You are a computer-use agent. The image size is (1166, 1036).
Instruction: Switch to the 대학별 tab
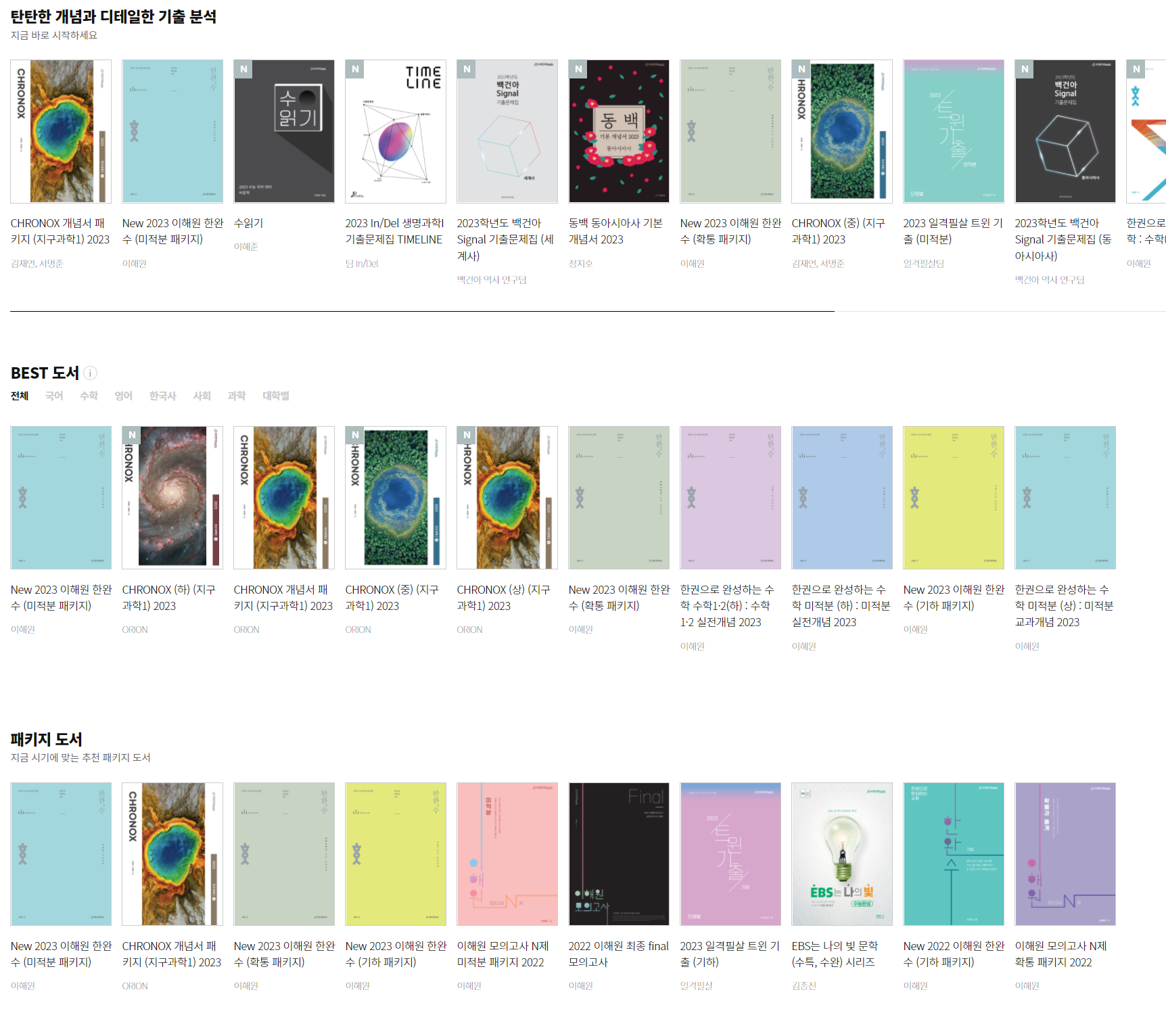tap(276, 396)
